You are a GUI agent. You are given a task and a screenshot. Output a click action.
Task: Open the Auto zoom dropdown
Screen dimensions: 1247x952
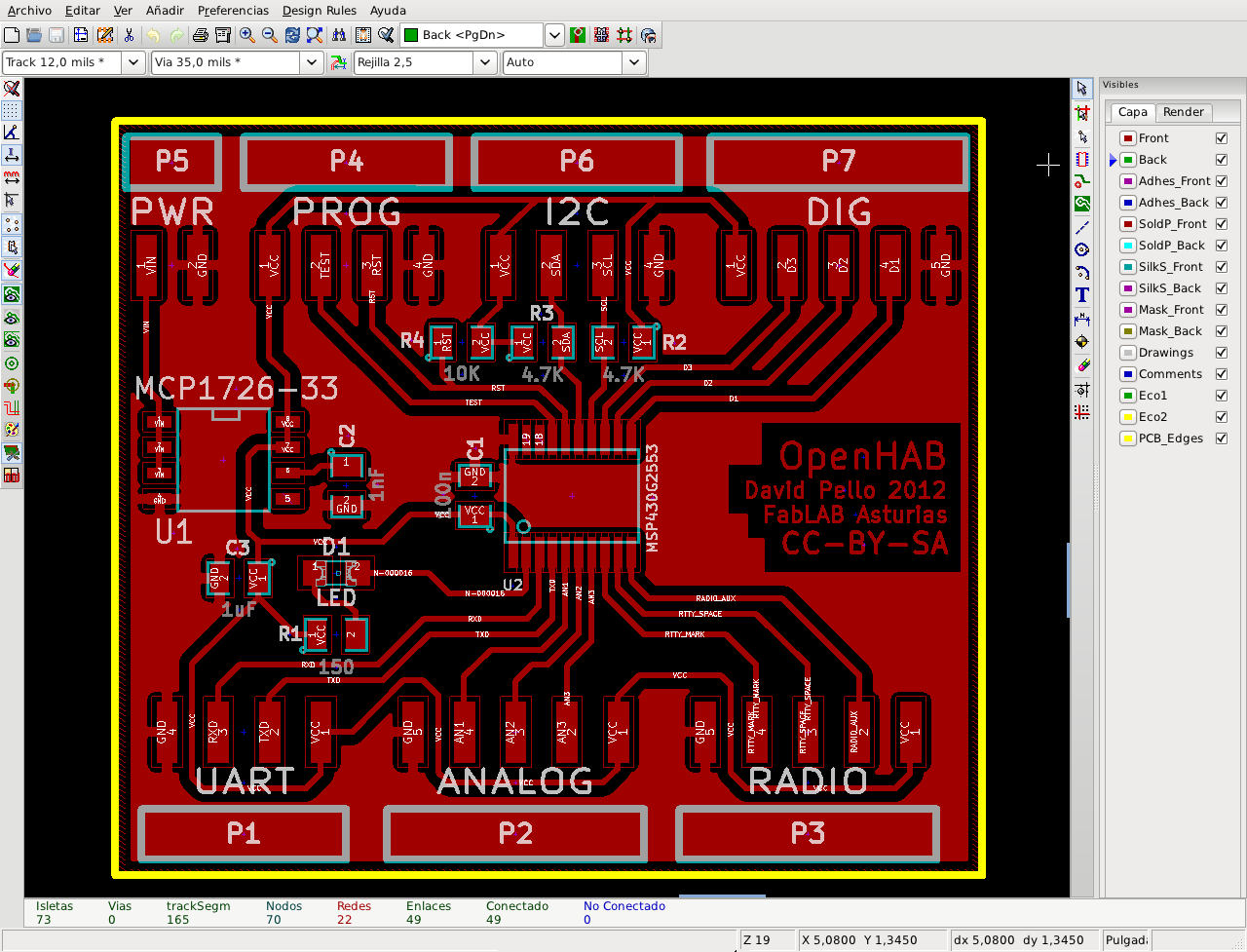(x=634, y=62)
